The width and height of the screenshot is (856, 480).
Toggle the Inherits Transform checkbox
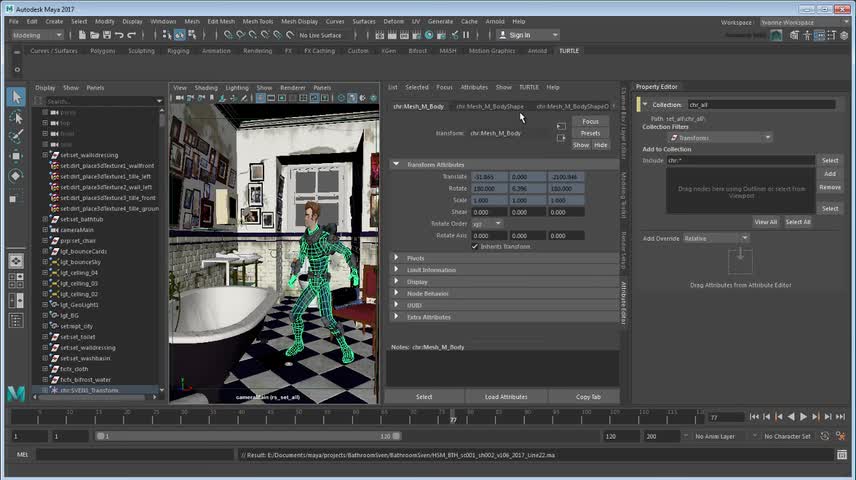tap(475, 246)
